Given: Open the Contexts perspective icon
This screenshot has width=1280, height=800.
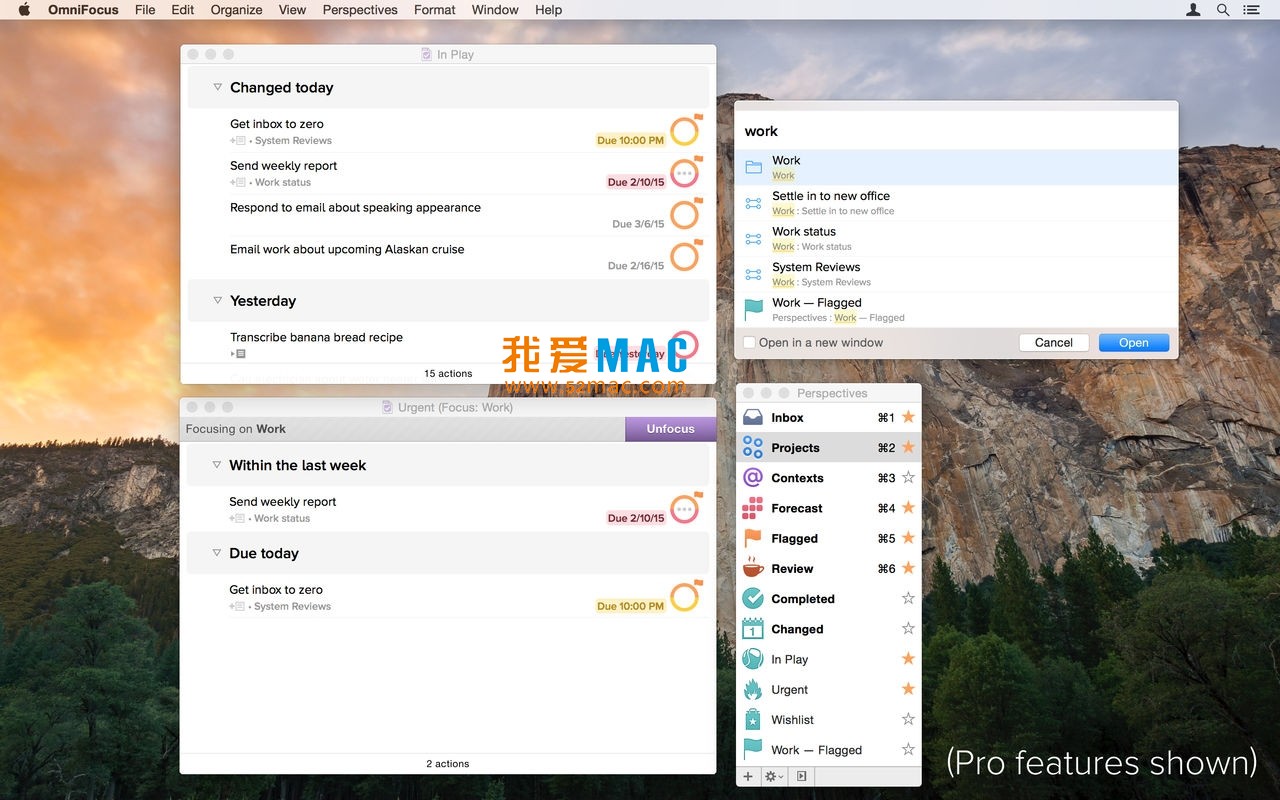Looking at the screenshot, I should tap(753, 478).
